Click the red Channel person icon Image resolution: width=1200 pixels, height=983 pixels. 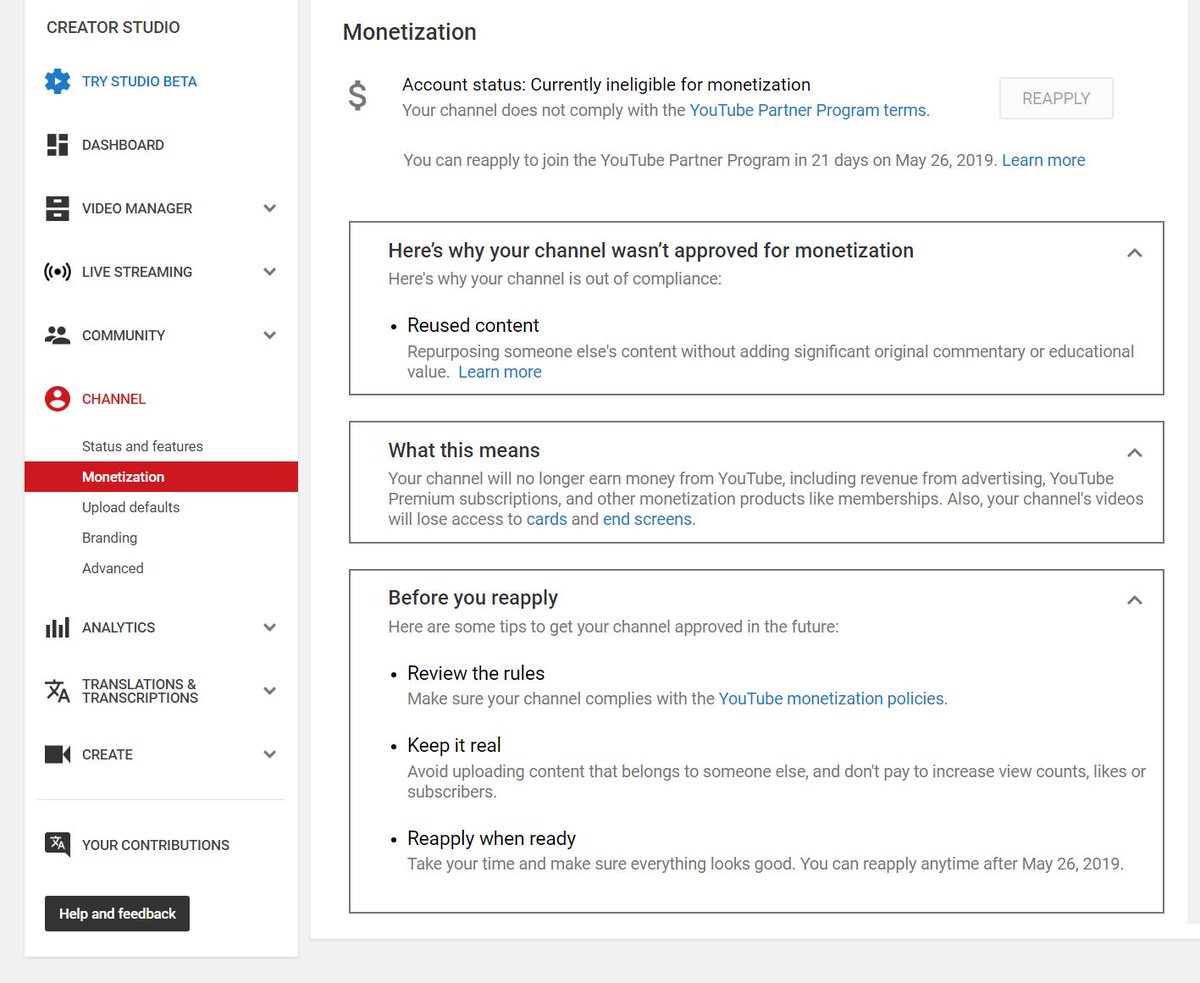pyautogui.click(x=58, y=399)
